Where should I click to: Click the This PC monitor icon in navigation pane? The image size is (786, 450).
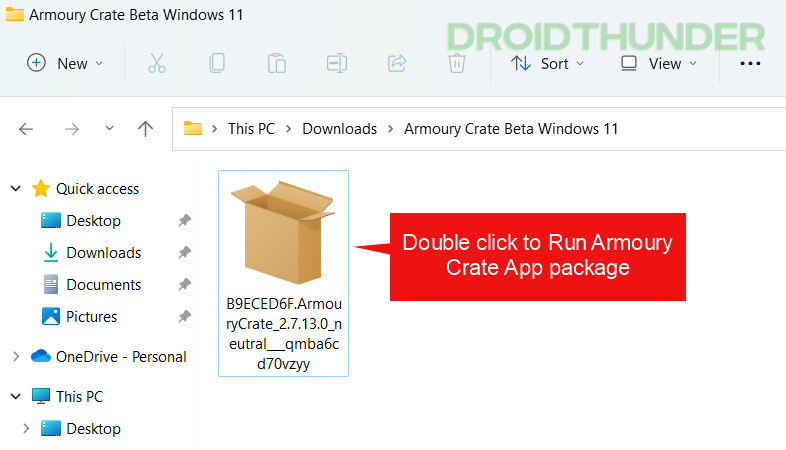point(41,396)
